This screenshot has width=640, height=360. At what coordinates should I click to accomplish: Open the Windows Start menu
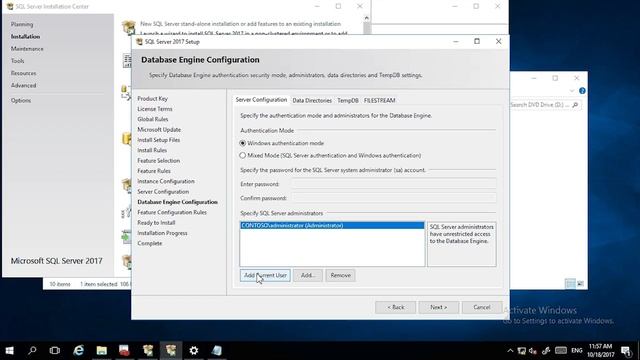pos(9,350)
